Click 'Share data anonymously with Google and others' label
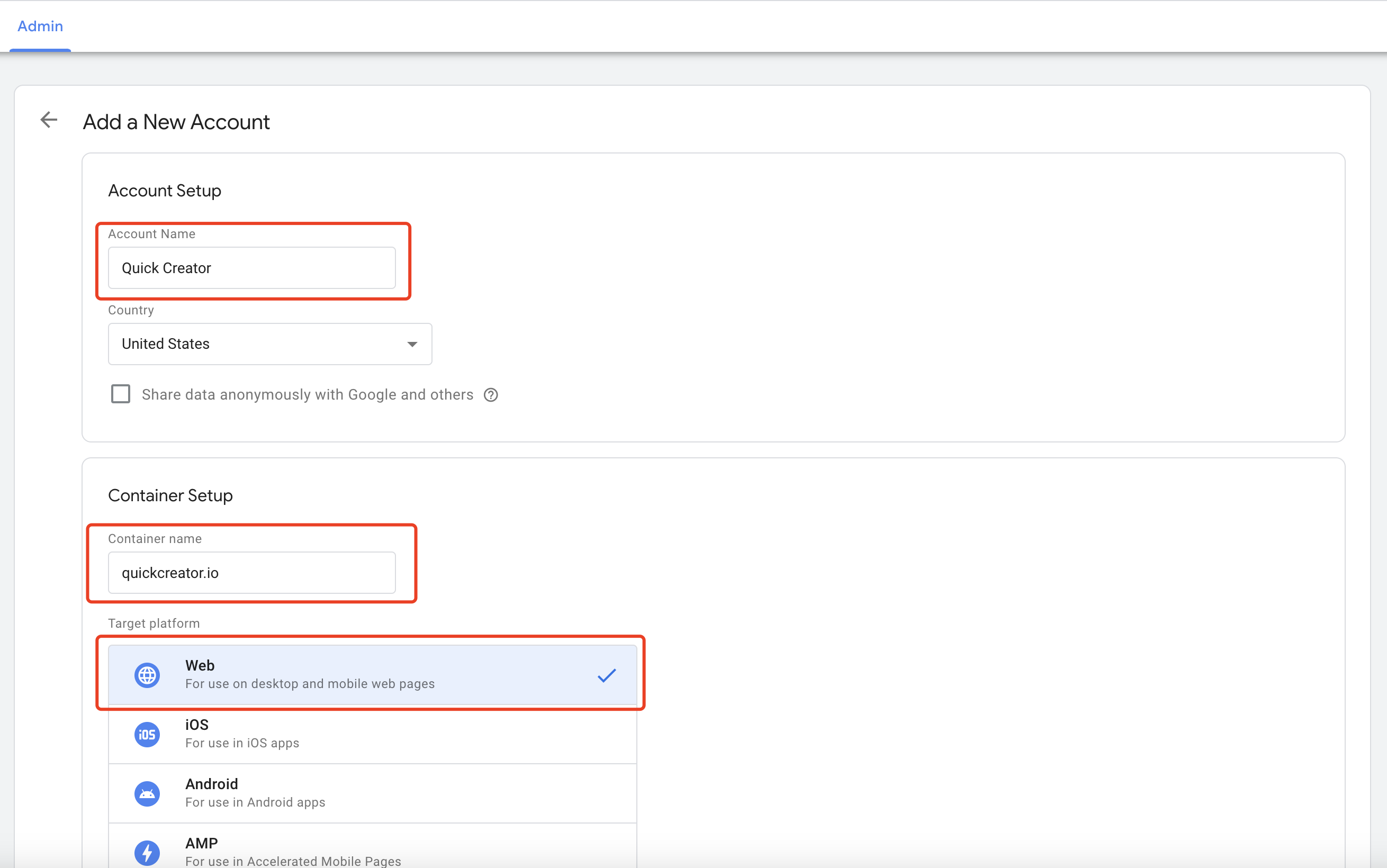Screen dimensions: 1387x868 tap(308, 395)
